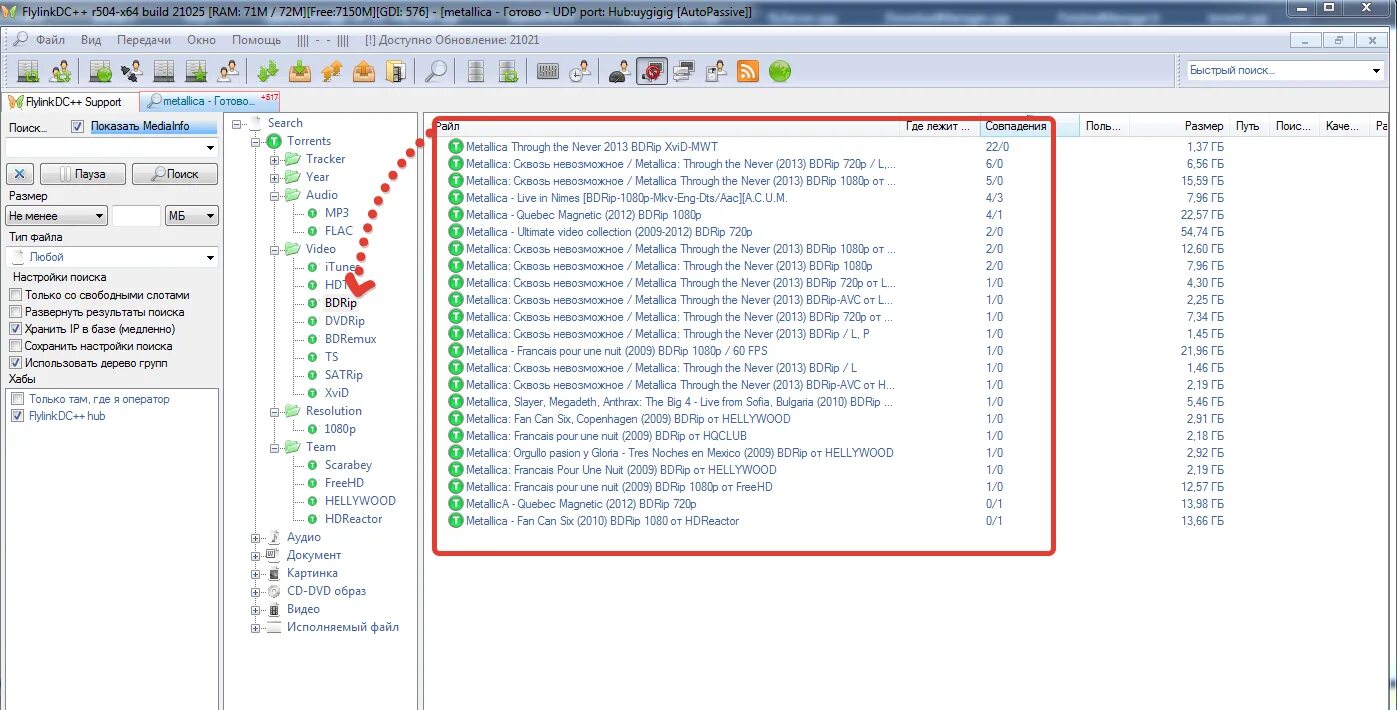
Task: Uncheck the FlylinkDC++ hub checkbox
Action: [x=17, y=416]
